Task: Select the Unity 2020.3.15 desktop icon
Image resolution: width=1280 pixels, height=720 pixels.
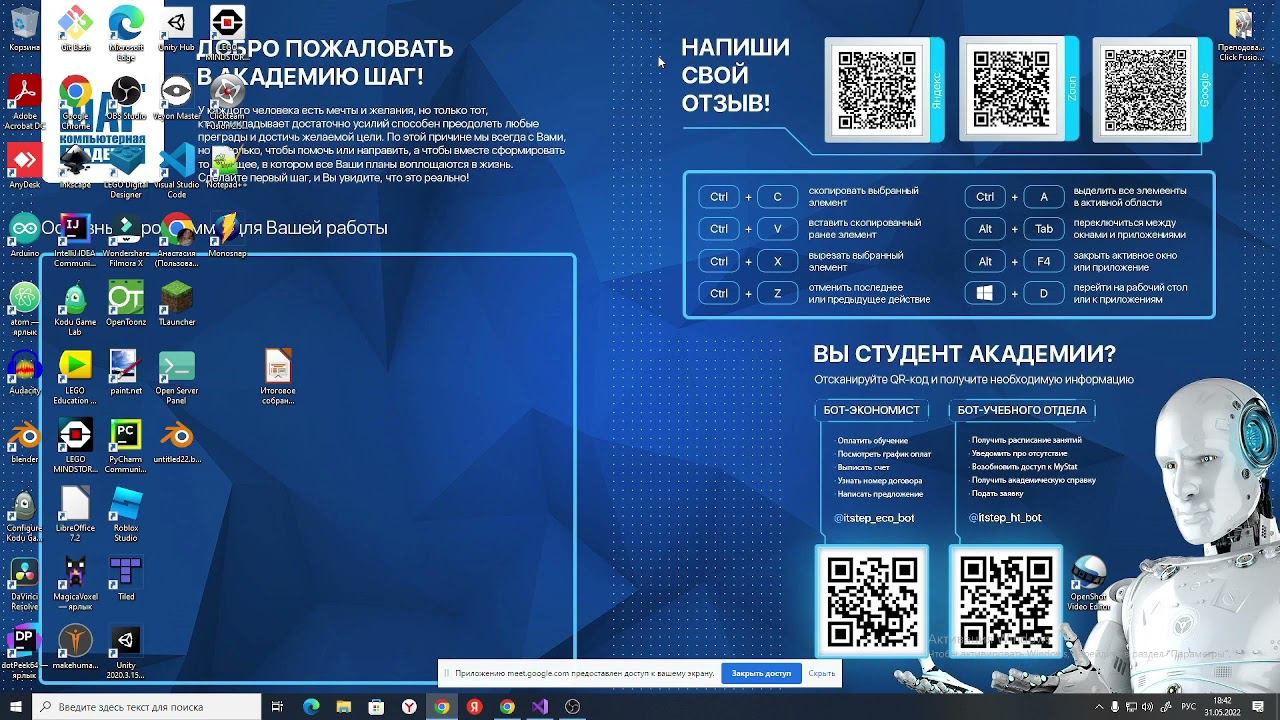Action: pyautogui.click(x=126, y=653)
